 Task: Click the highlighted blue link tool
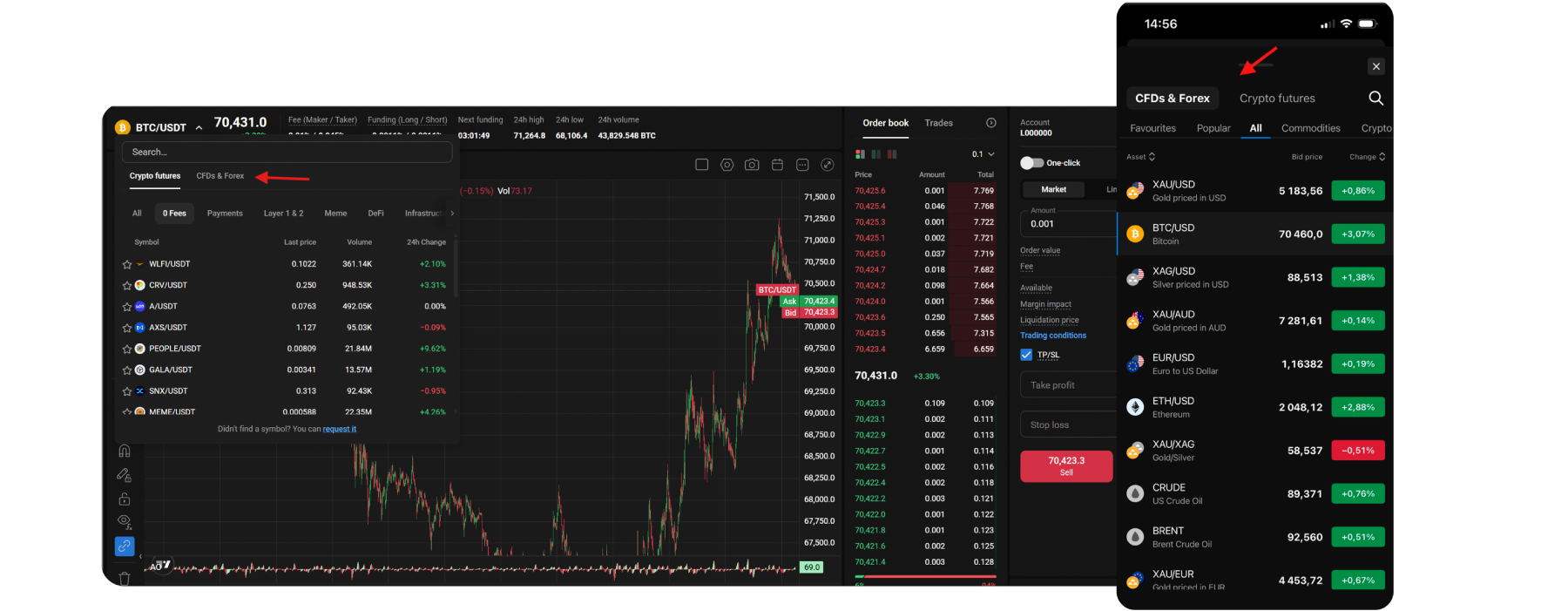click(125, 547)
